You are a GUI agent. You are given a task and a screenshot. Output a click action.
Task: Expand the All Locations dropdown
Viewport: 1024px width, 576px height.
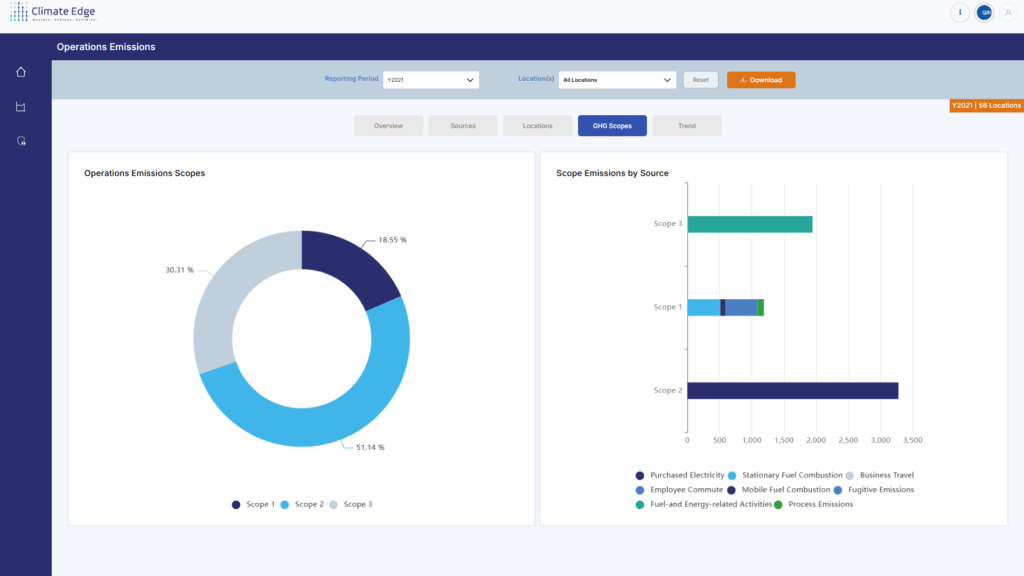click(x=617, y=80)
